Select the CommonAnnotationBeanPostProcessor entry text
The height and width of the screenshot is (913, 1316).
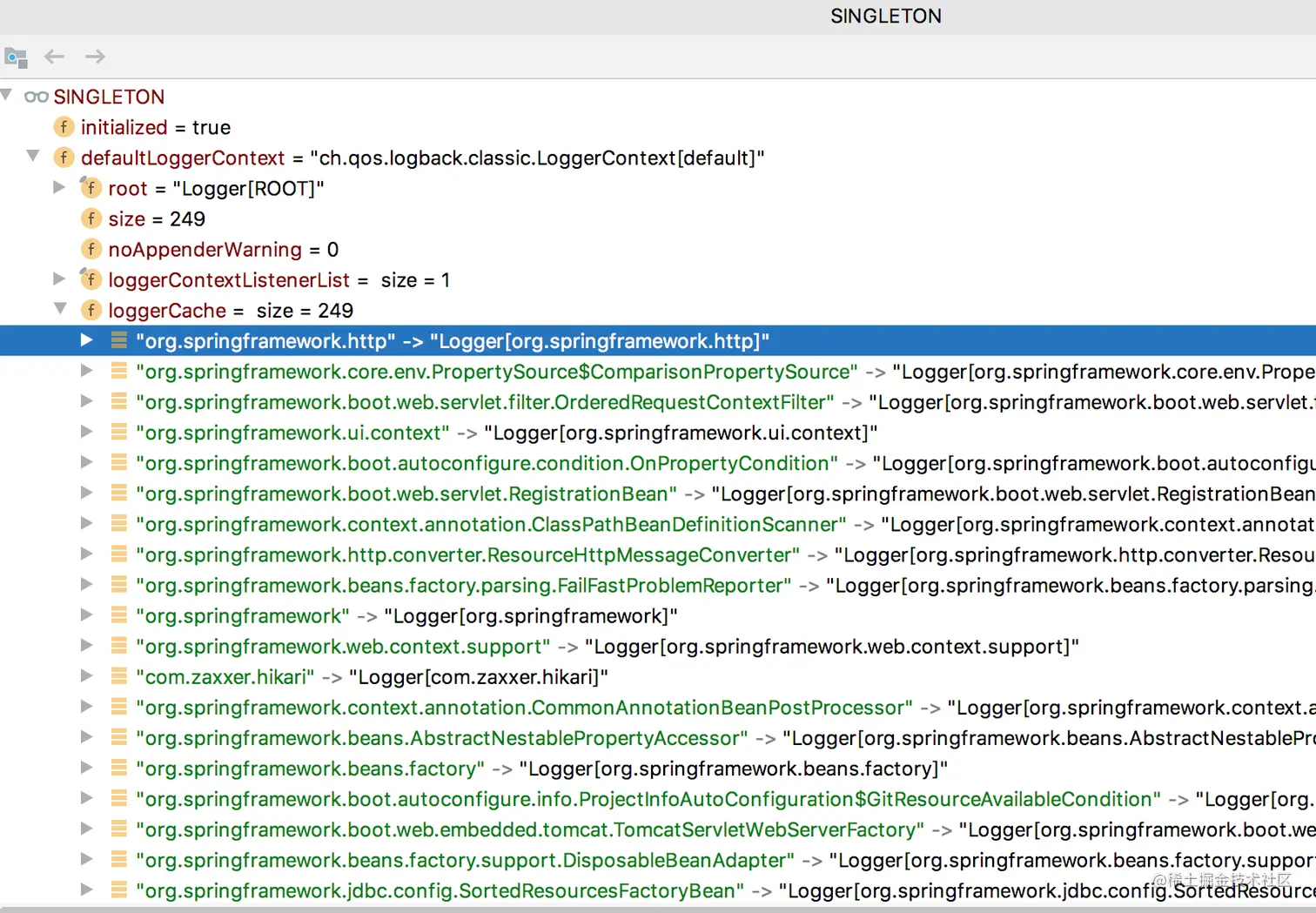tap(726, 707)
